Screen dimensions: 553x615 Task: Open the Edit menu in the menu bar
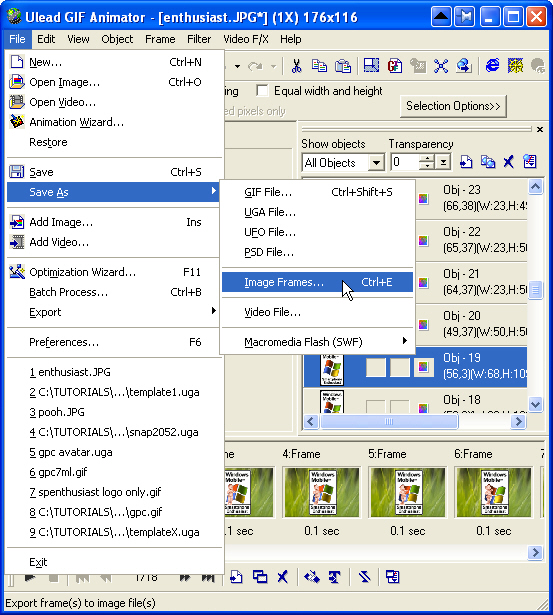pos(46,39)
